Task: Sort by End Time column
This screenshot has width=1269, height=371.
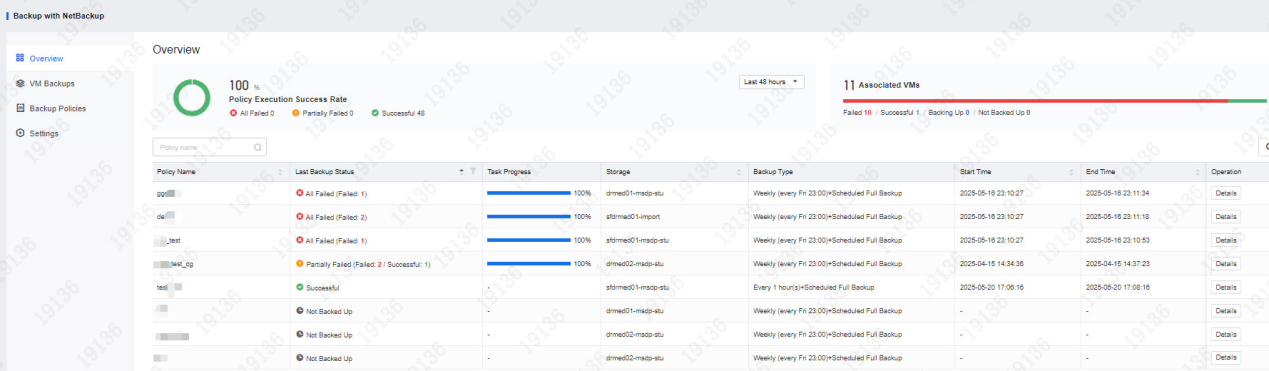Action: (x=1198, y=172)
